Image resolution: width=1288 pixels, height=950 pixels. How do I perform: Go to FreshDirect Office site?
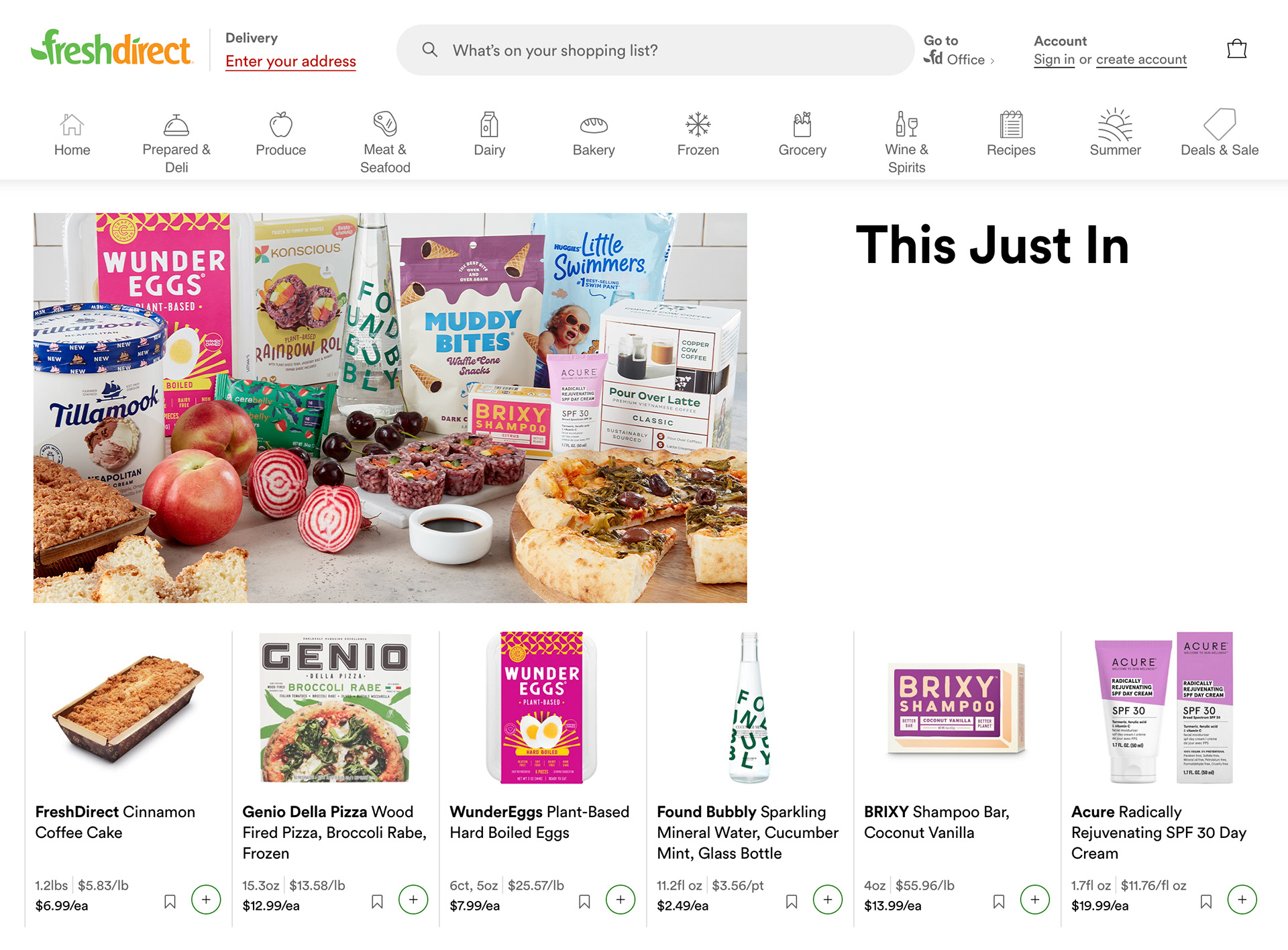(959, 50)
